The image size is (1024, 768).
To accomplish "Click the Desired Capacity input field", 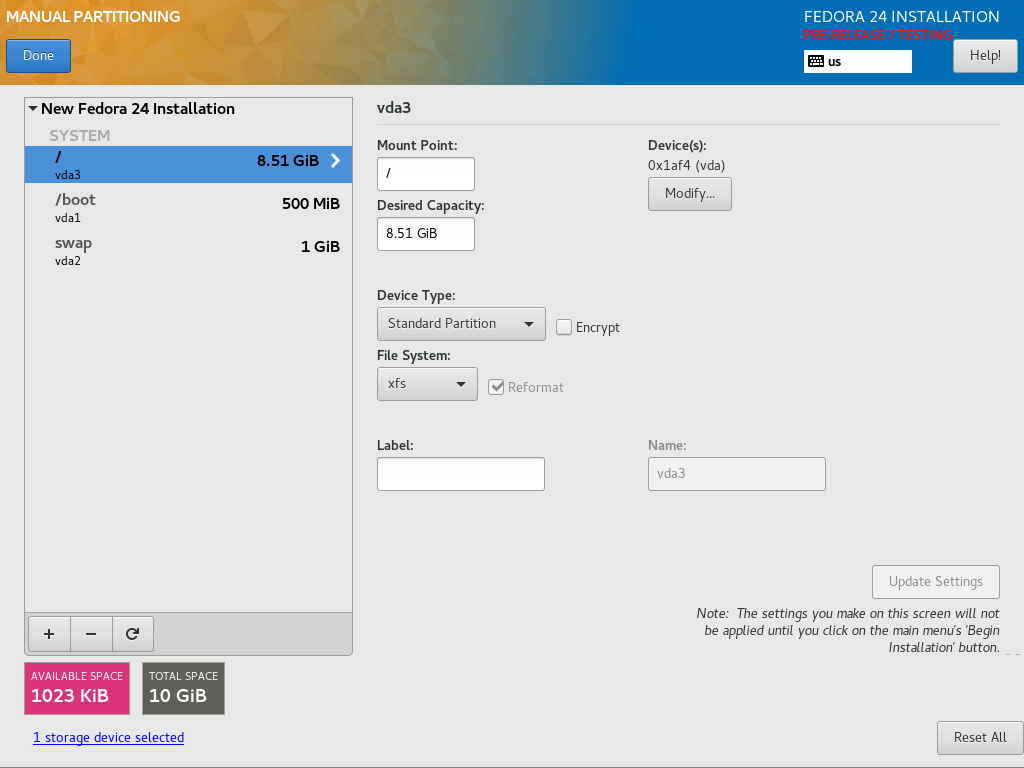I will pyautogui.click(x=426, y=234).
